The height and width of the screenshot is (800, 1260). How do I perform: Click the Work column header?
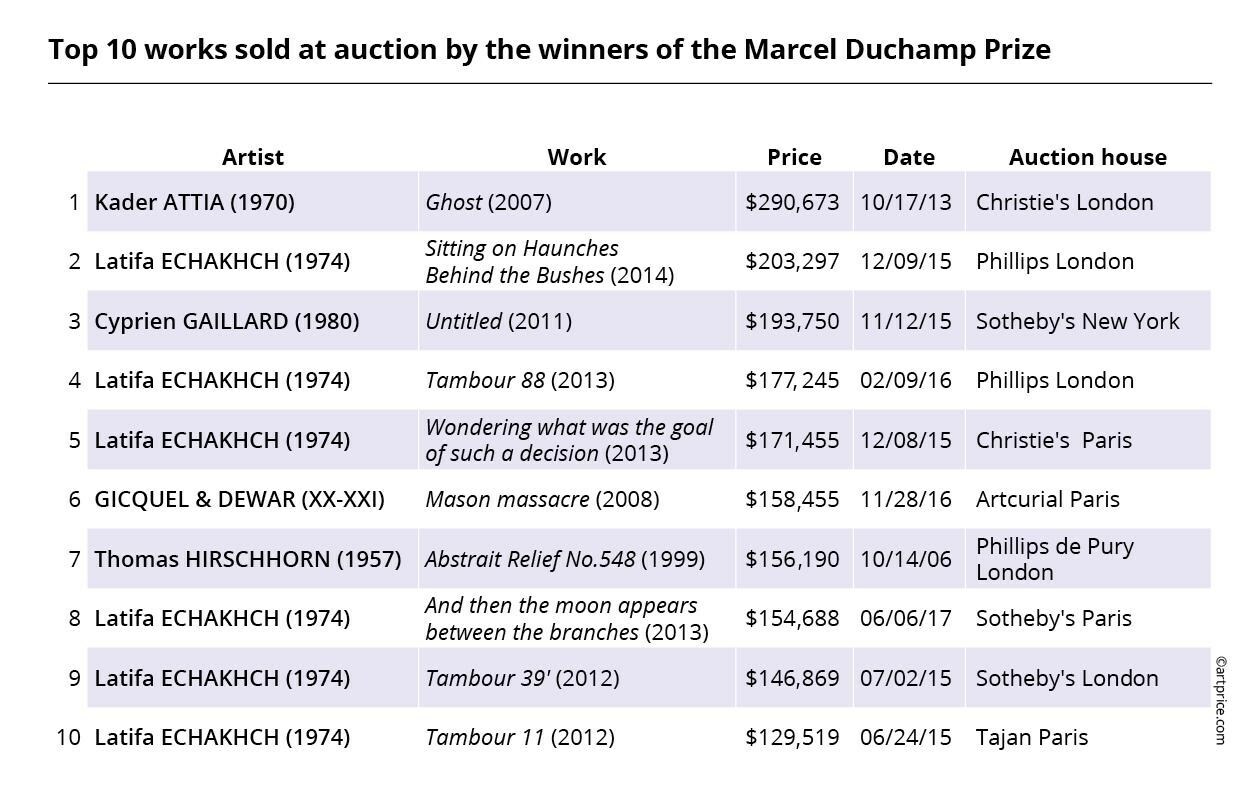pos(576,157)
